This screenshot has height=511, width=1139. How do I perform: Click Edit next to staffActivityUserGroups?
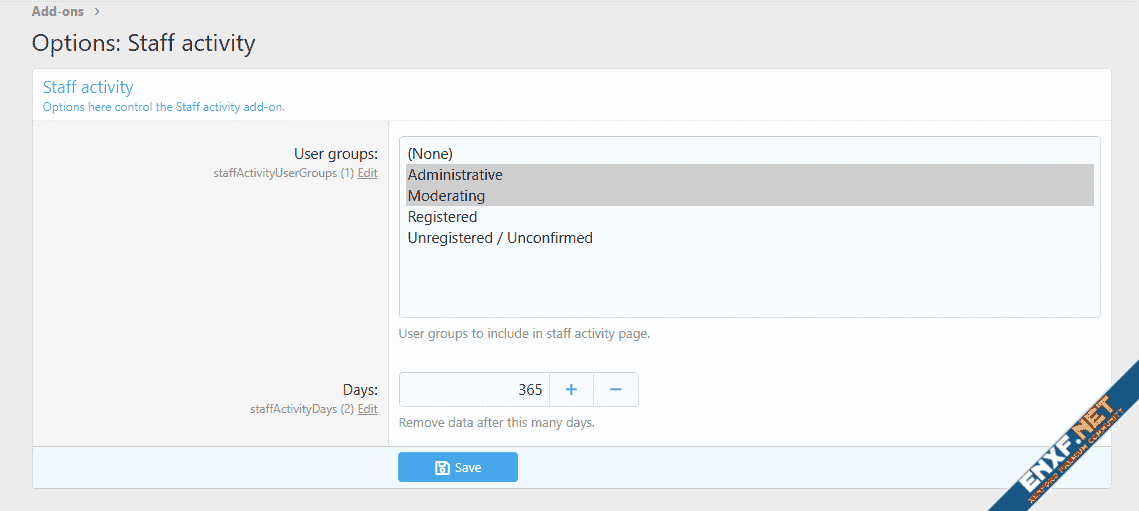tap(368, 173)
